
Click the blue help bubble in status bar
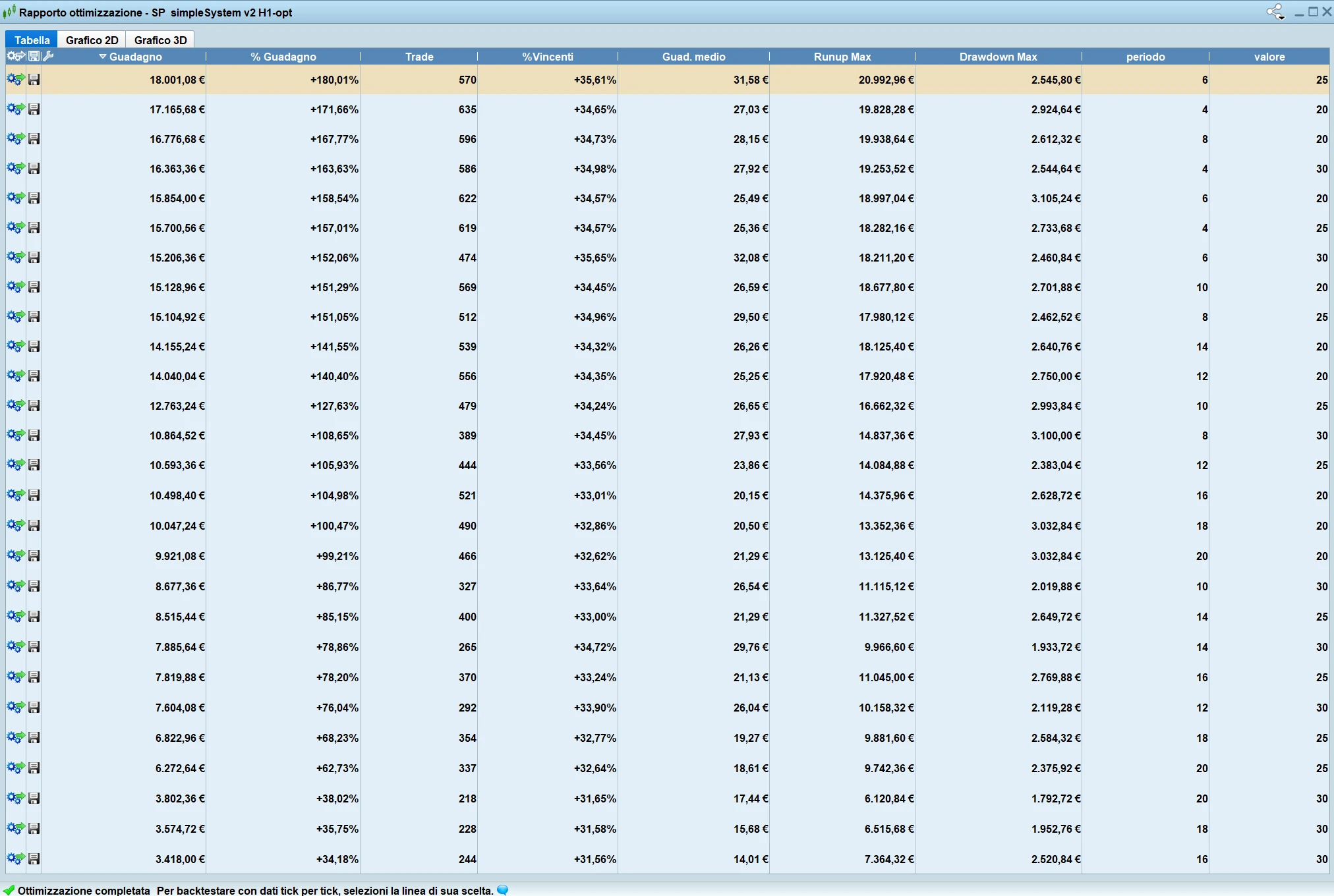point(503,890)
